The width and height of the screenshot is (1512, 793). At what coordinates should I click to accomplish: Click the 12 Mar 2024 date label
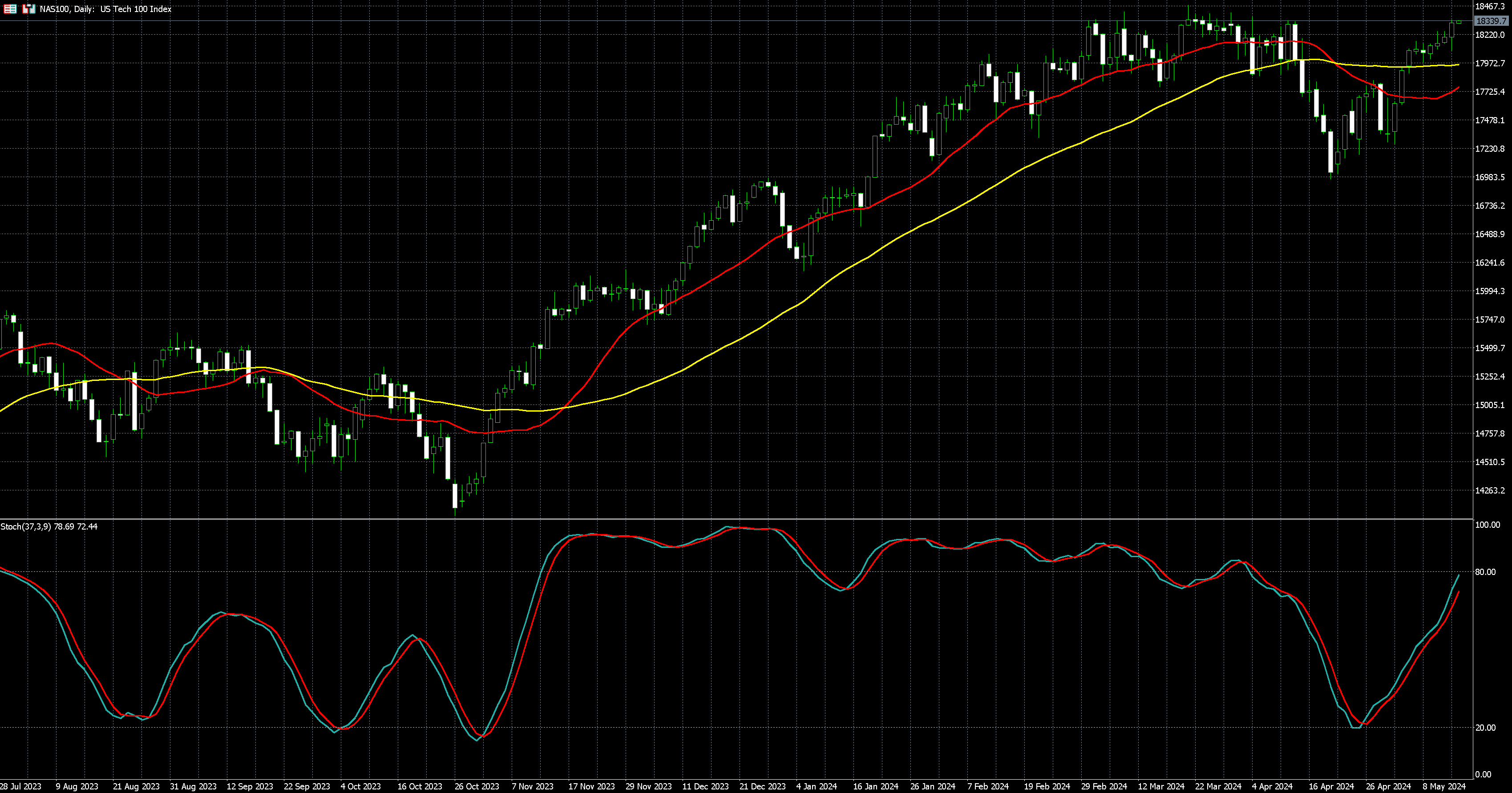[1160, 786]
